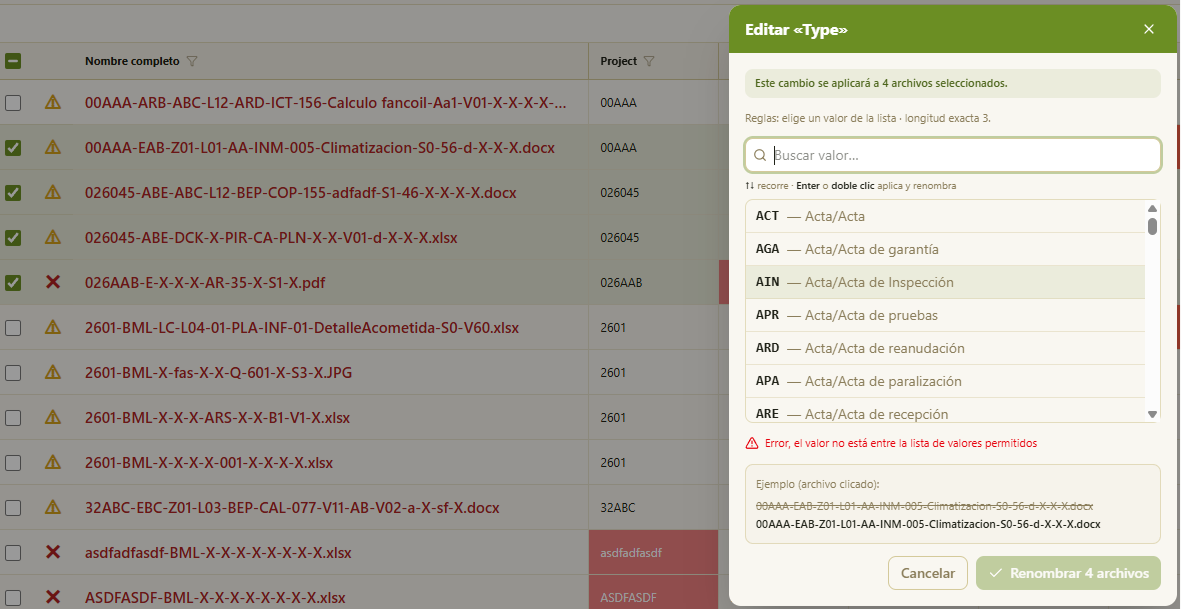The height and width of the screenshot is (609, 1181).
Task: Click red X icon on ASDFASDF-BML row
Action: coord(53,598)
